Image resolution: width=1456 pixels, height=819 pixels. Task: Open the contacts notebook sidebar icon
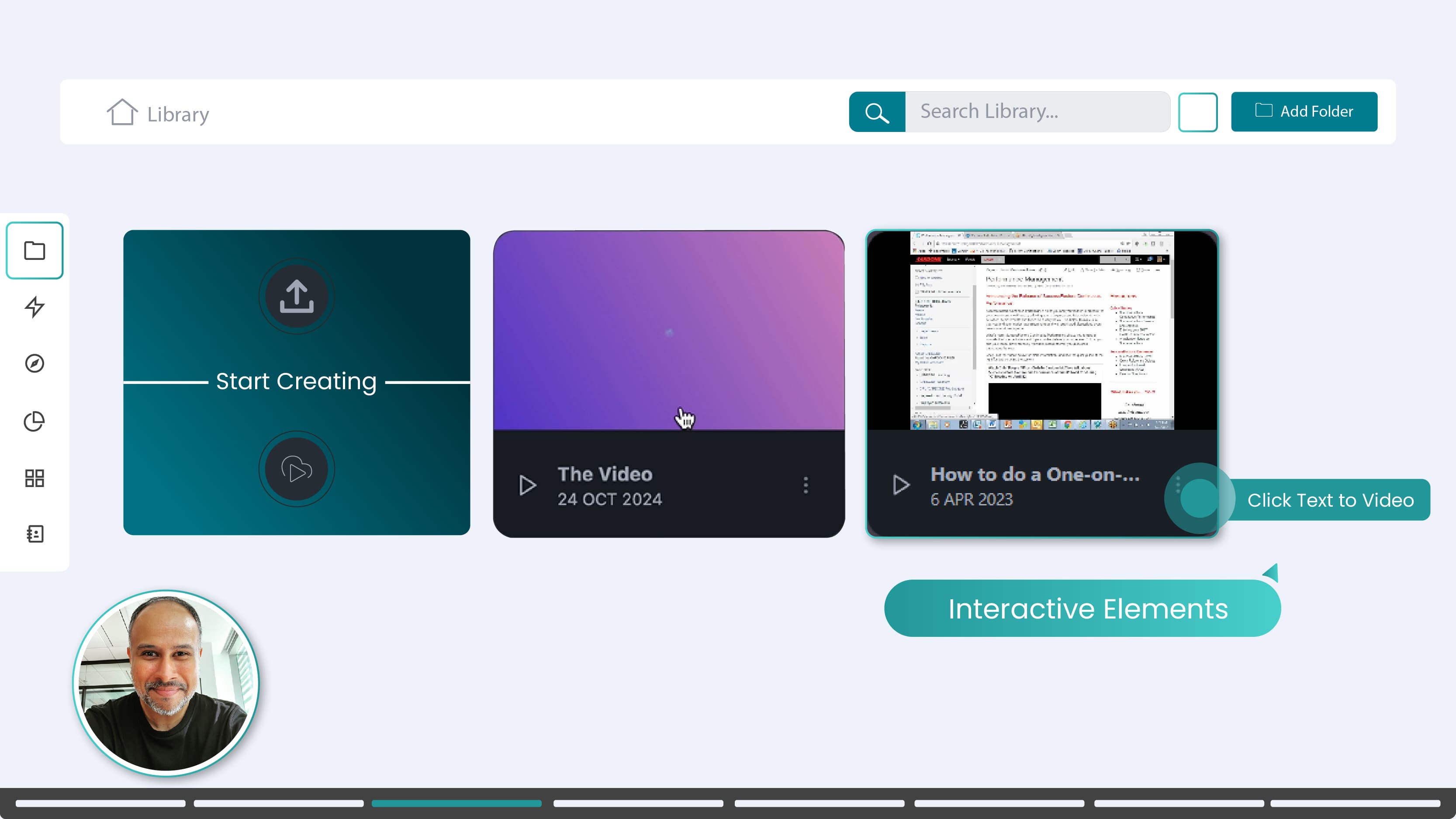tap(35, 534)
